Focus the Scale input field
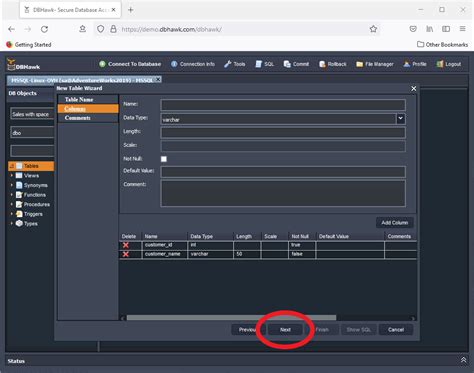The width and height of the screenshot is (474, 373). 283,146
